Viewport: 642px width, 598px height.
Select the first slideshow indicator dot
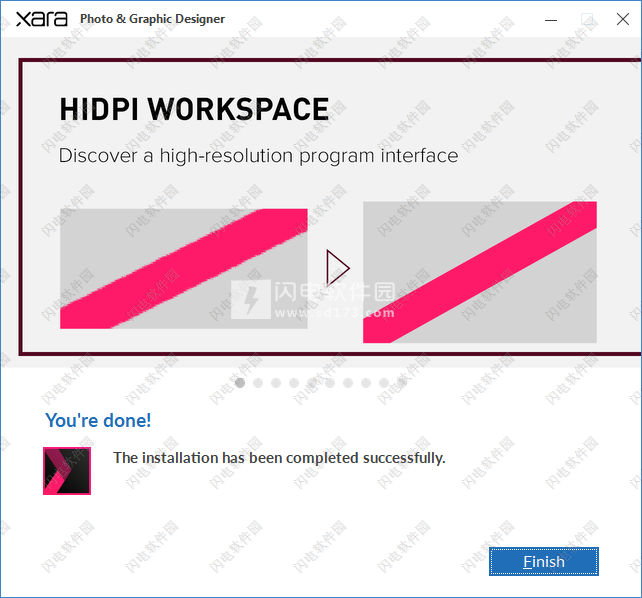[240, 383]
